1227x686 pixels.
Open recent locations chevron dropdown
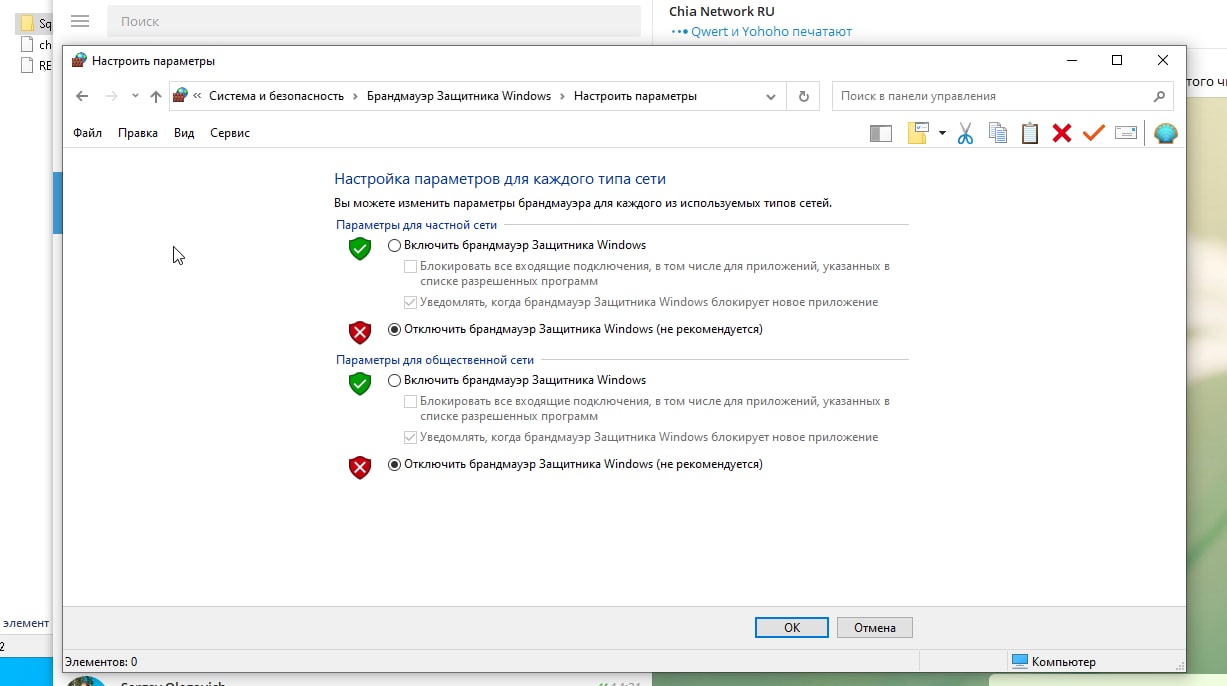(135, 96)
